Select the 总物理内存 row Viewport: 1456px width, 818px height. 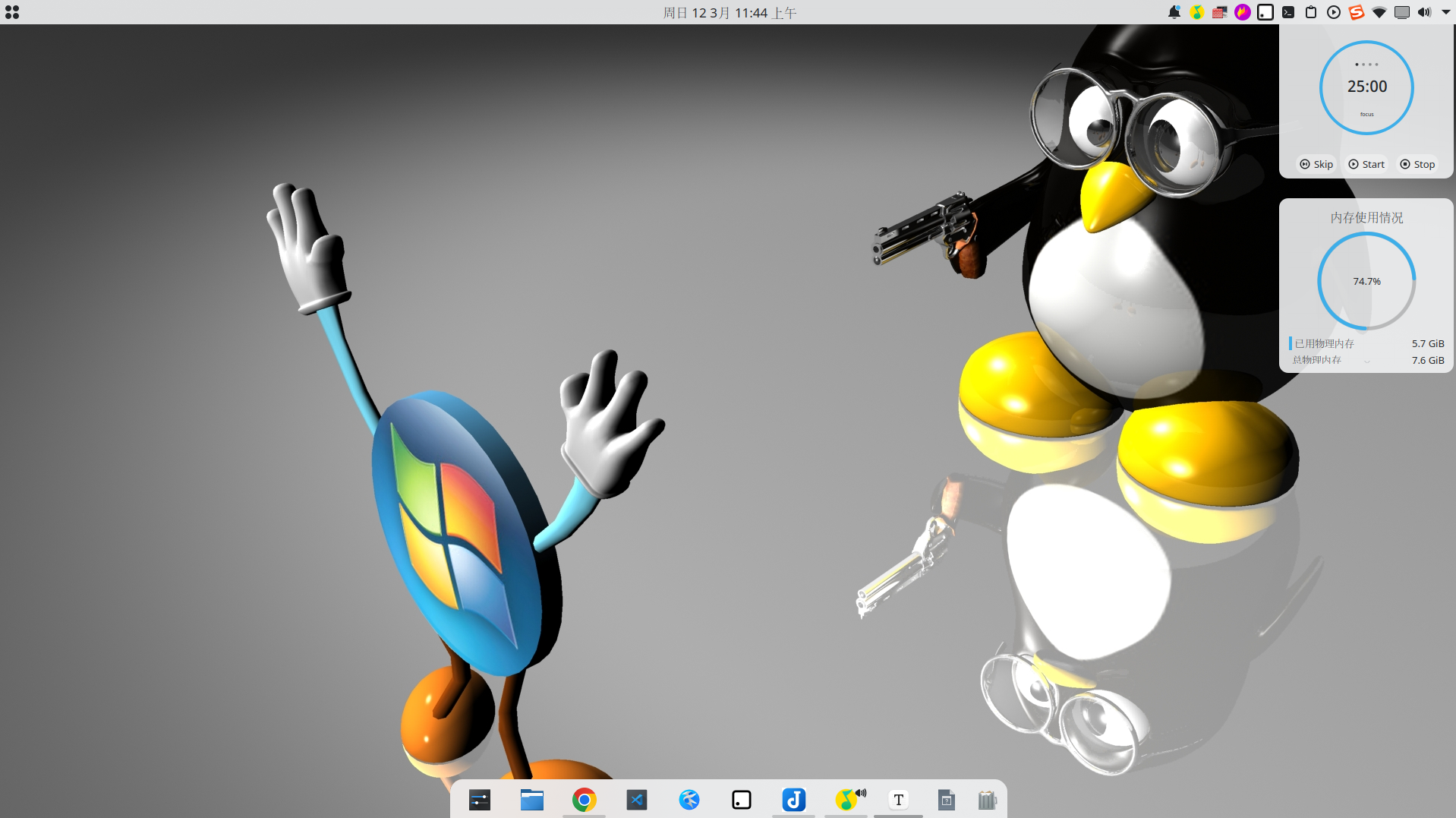(x=1366, y=360)
